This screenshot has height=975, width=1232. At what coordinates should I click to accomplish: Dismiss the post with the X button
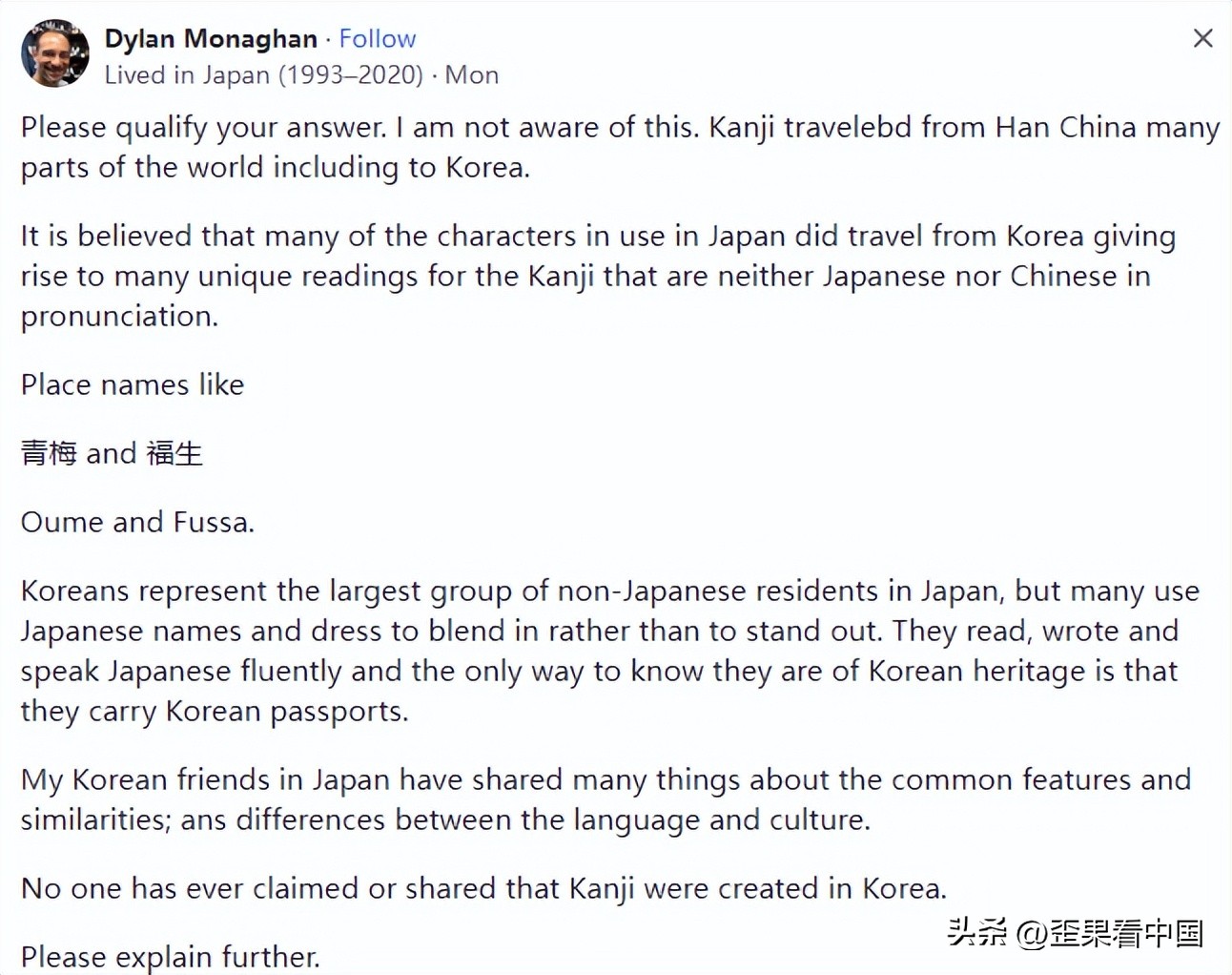coord(1203,38)
